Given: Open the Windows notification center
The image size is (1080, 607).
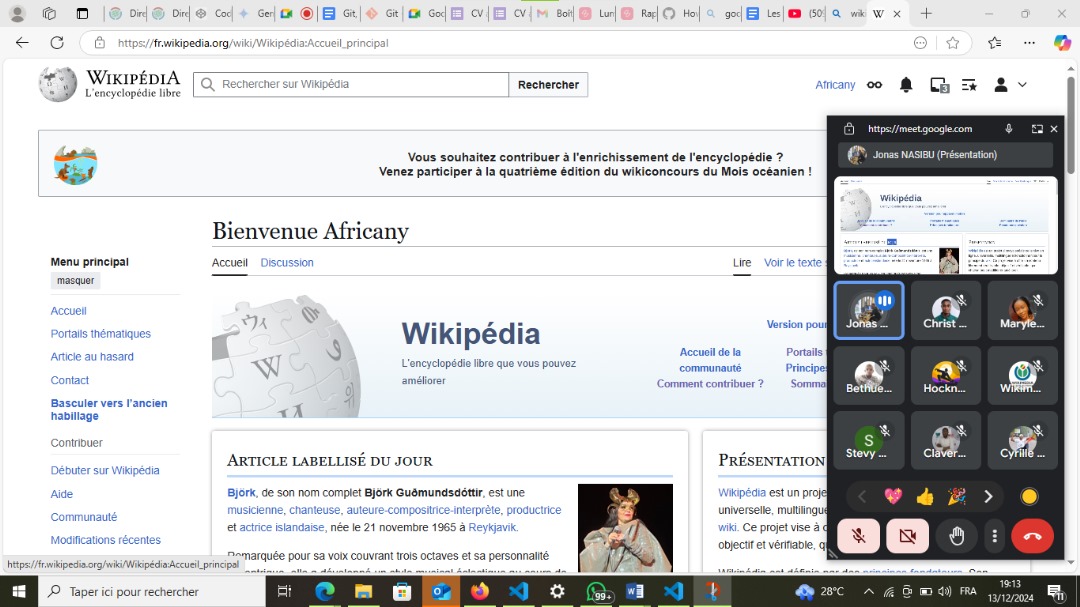Looking at the screenshot, I should pyautogui.click(x=1055, y=591).
